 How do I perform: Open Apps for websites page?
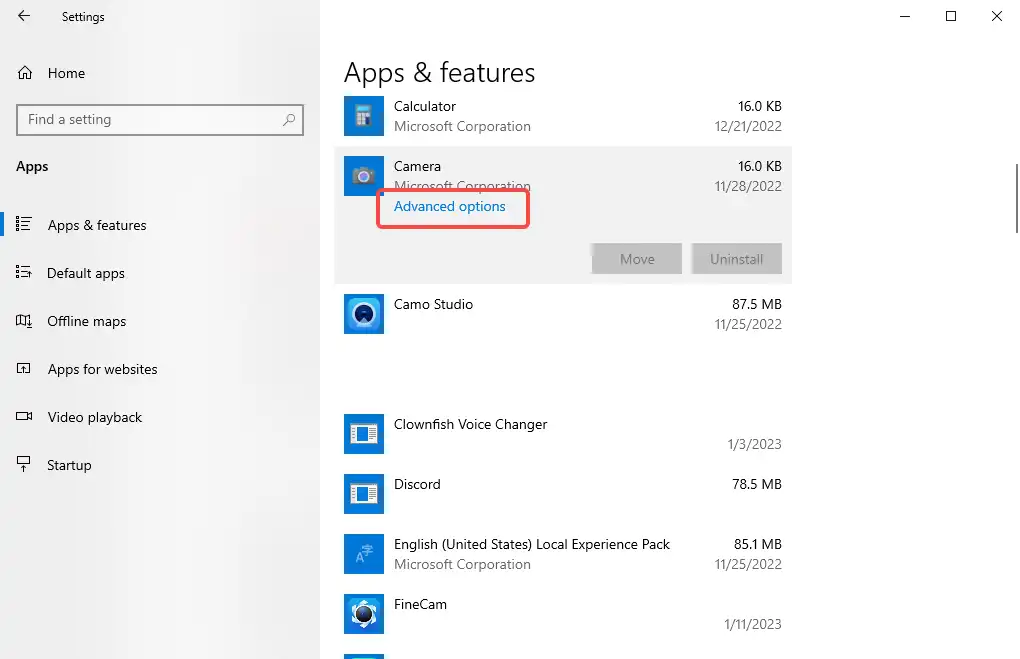102,370
